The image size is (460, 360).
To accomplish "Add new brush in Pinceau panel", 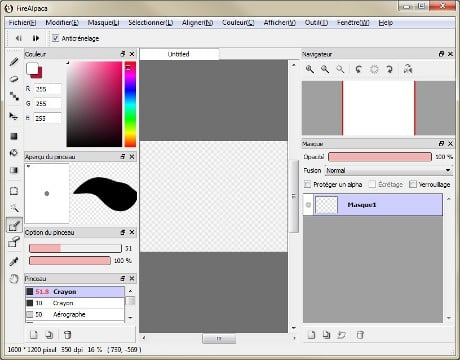I will pyautogui.click(x=34, y=334).
